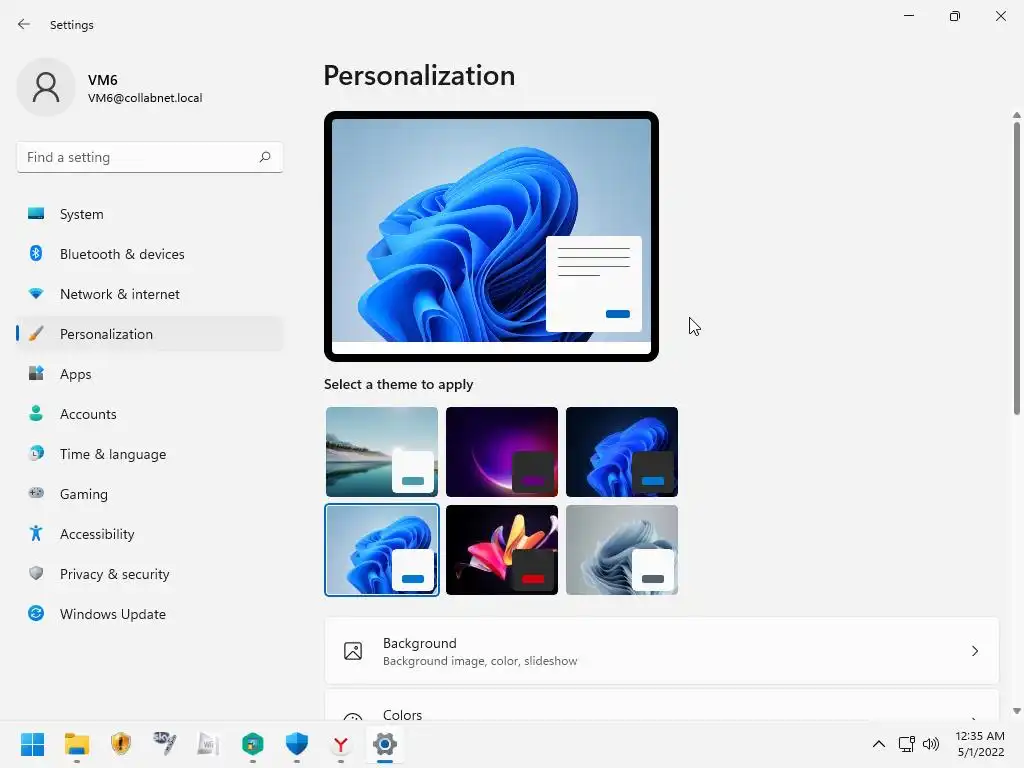Image resolution: width=1024 pixels, height=768 pixels.
Task: Apply the purple glow dark theme
Action: pos(502,452)
